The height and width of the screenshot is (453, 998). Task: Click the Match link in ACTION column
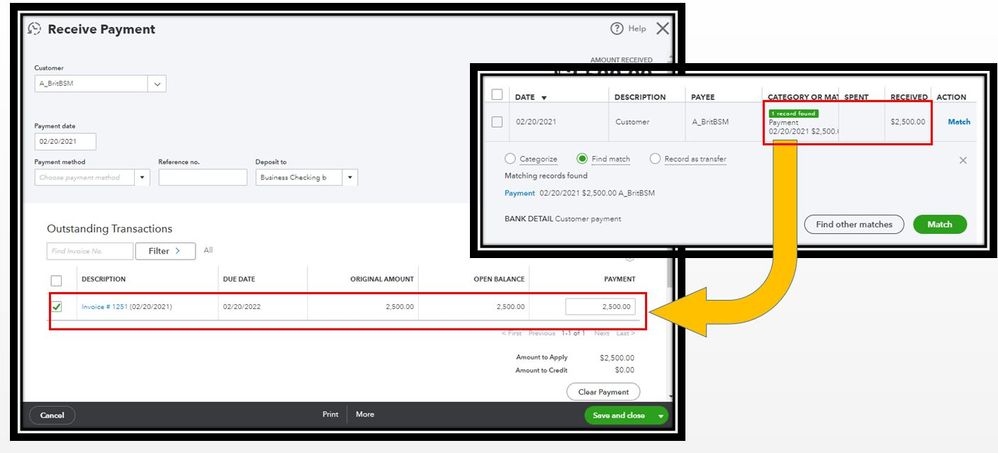(959, 122)
